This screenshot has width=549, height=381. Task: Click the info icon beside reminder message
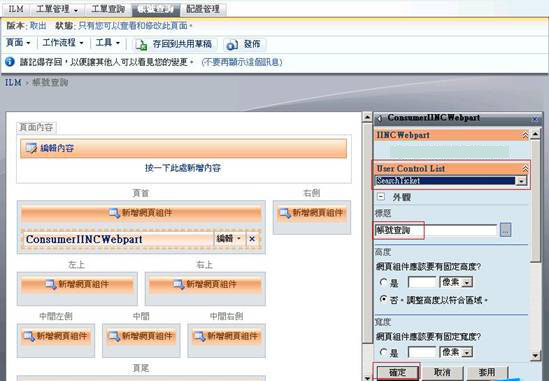[10, 62]
